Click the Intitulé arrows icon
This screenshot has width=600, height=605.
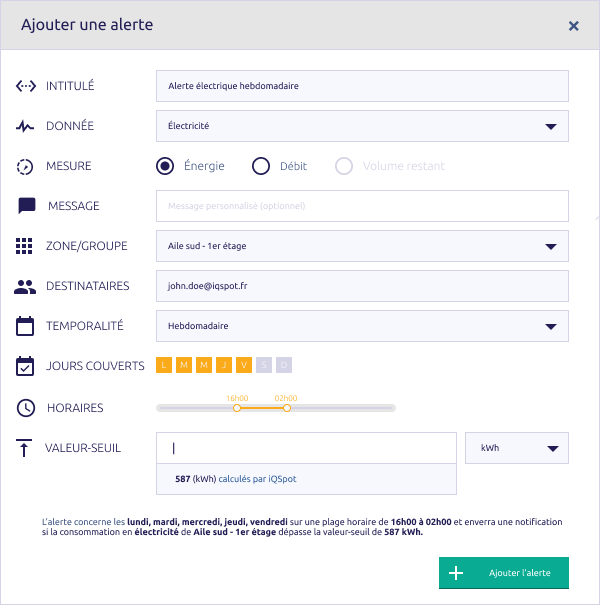click(x=25, y=86)
